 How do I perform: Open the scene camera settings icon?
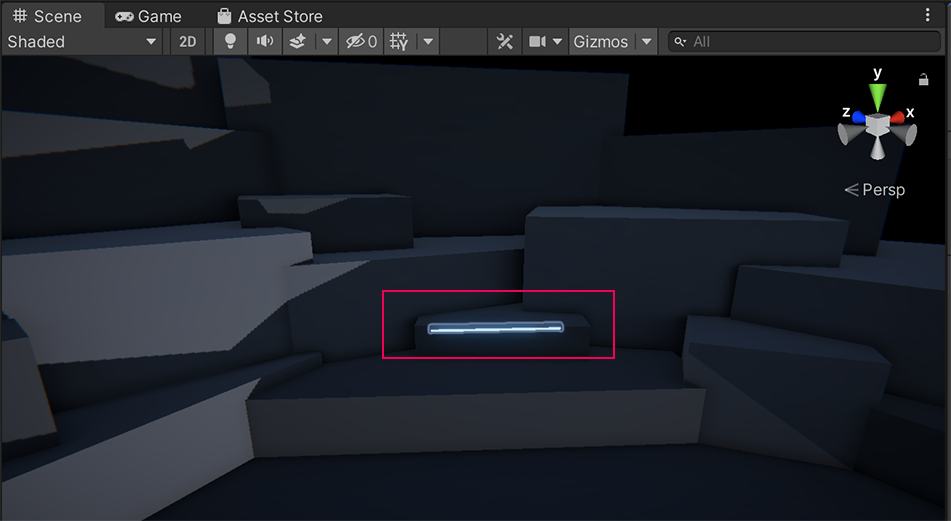538,41
